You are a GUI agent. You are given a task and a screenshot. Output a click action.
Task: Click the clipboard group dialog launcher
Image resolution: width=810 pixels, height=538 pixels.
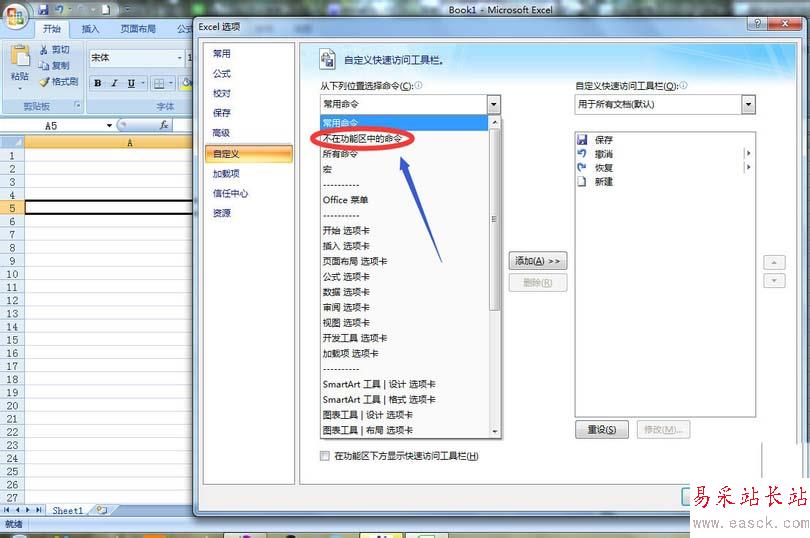[77, 105]
